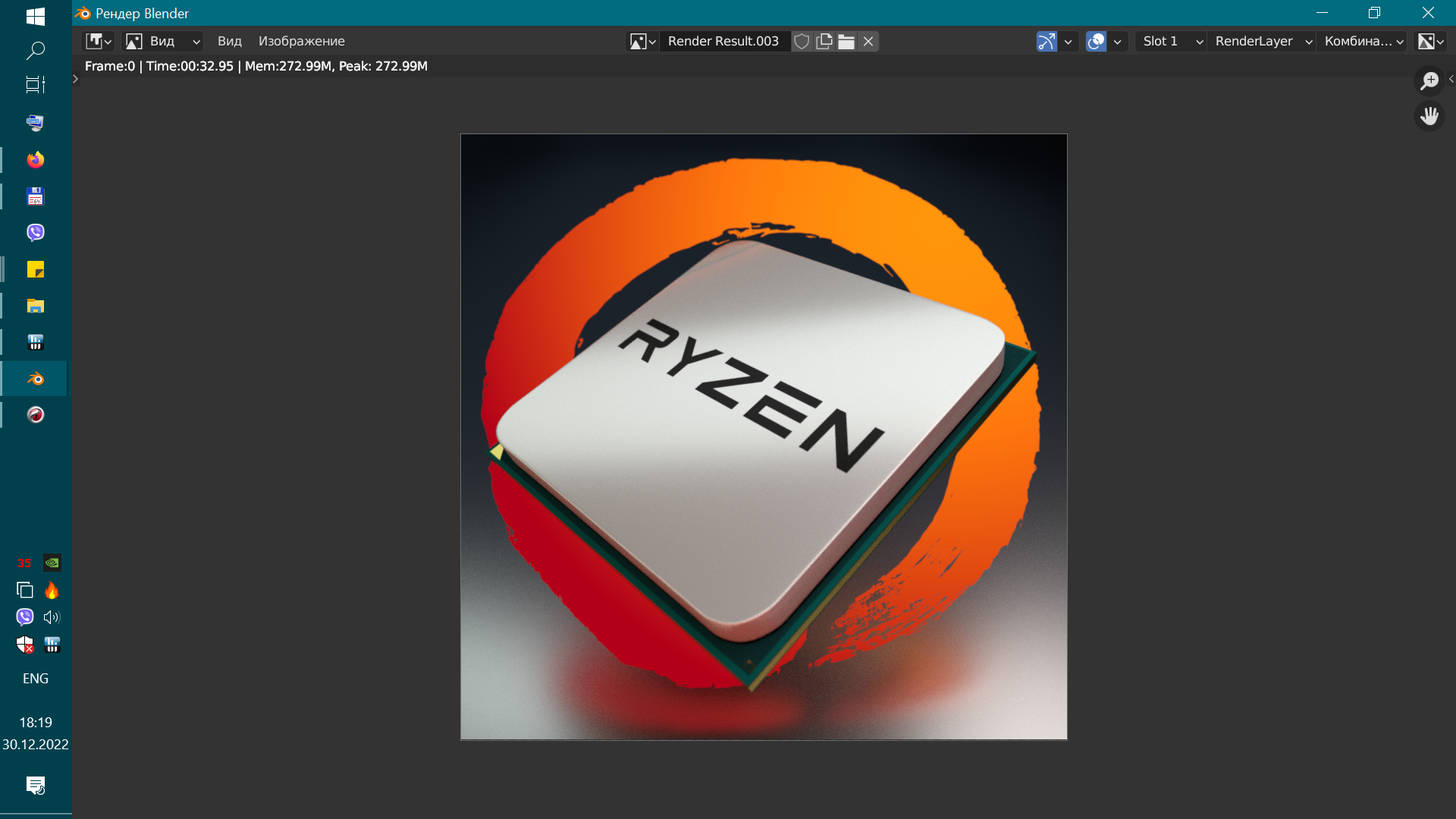This screenshot has height=819, width=1456.
Task: Click the volume speaker icon in the tray
Action: tap(51, 617)
